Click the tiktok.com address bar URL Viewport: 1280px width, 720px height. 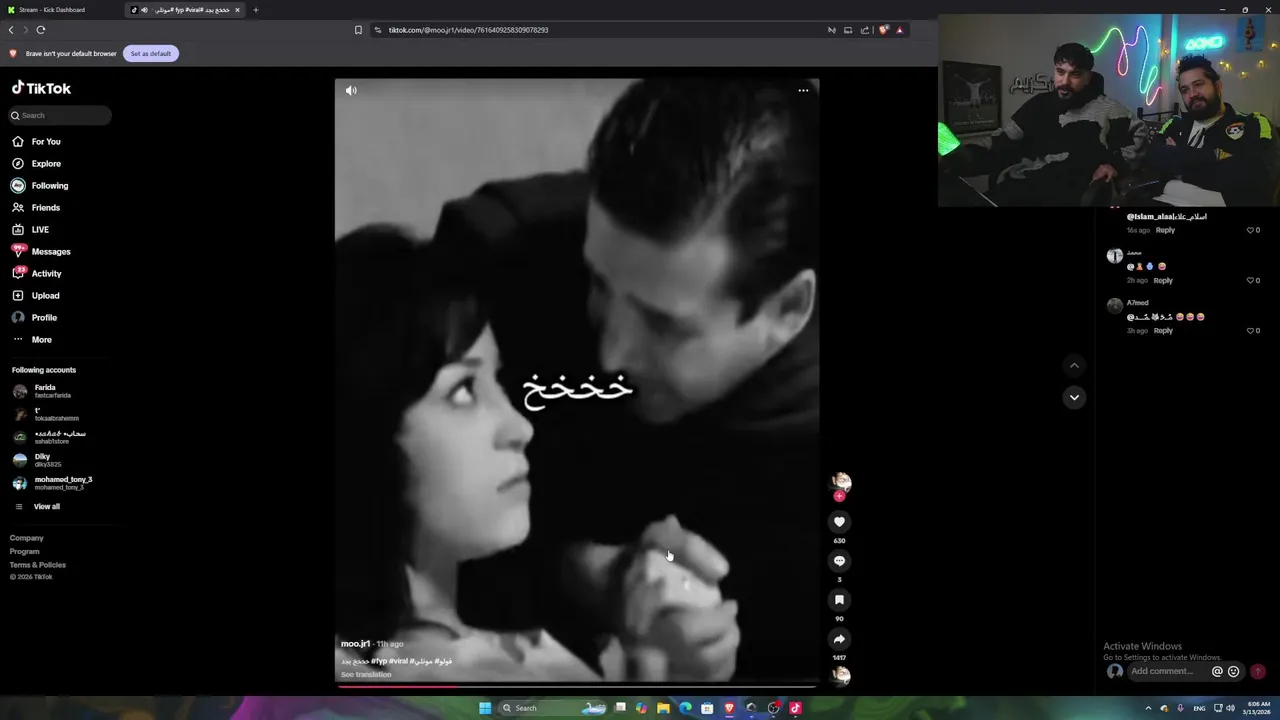(x=468, y=30)
